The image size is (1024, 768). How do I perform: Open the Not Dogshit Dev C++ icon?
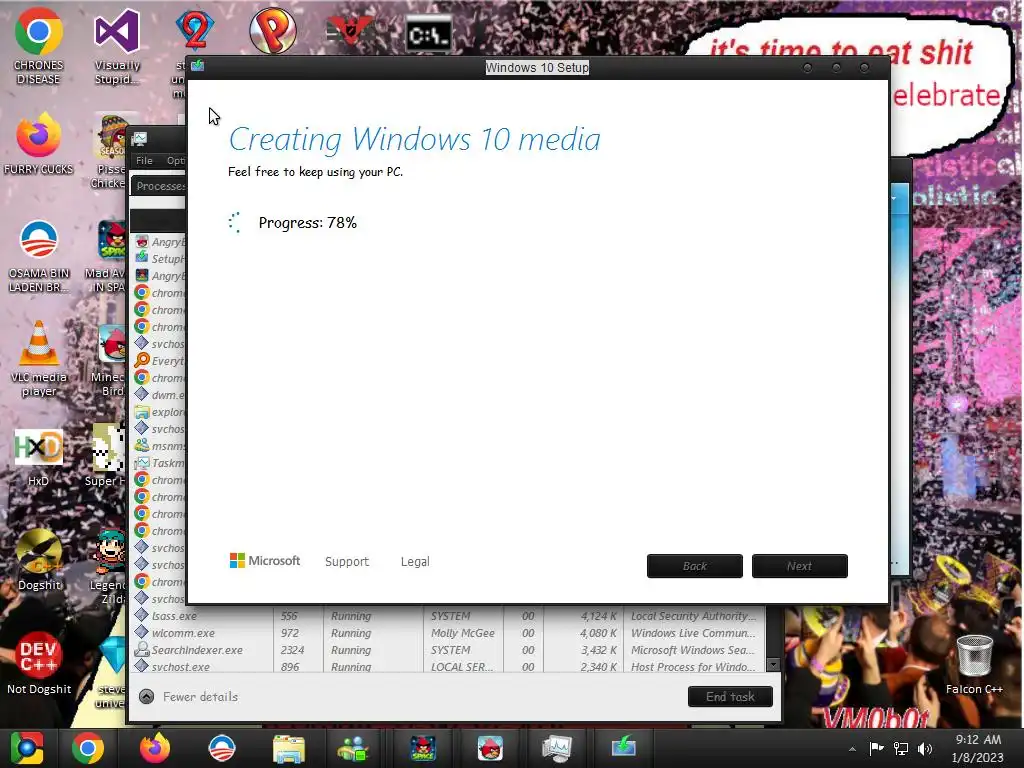pos(39,664)
